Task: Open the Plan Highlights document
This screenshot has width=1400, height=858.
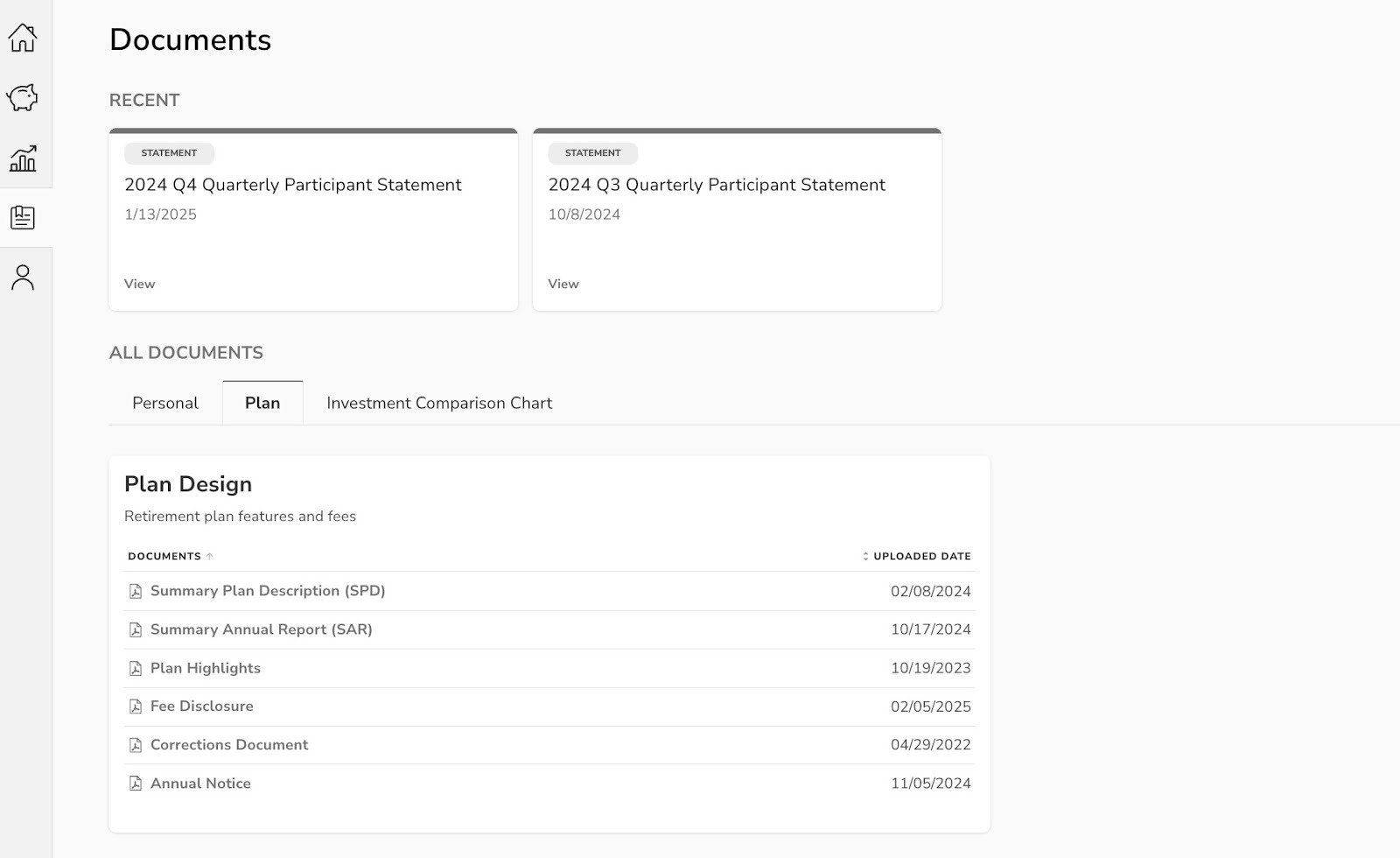Action: click(x=206, y=668)
